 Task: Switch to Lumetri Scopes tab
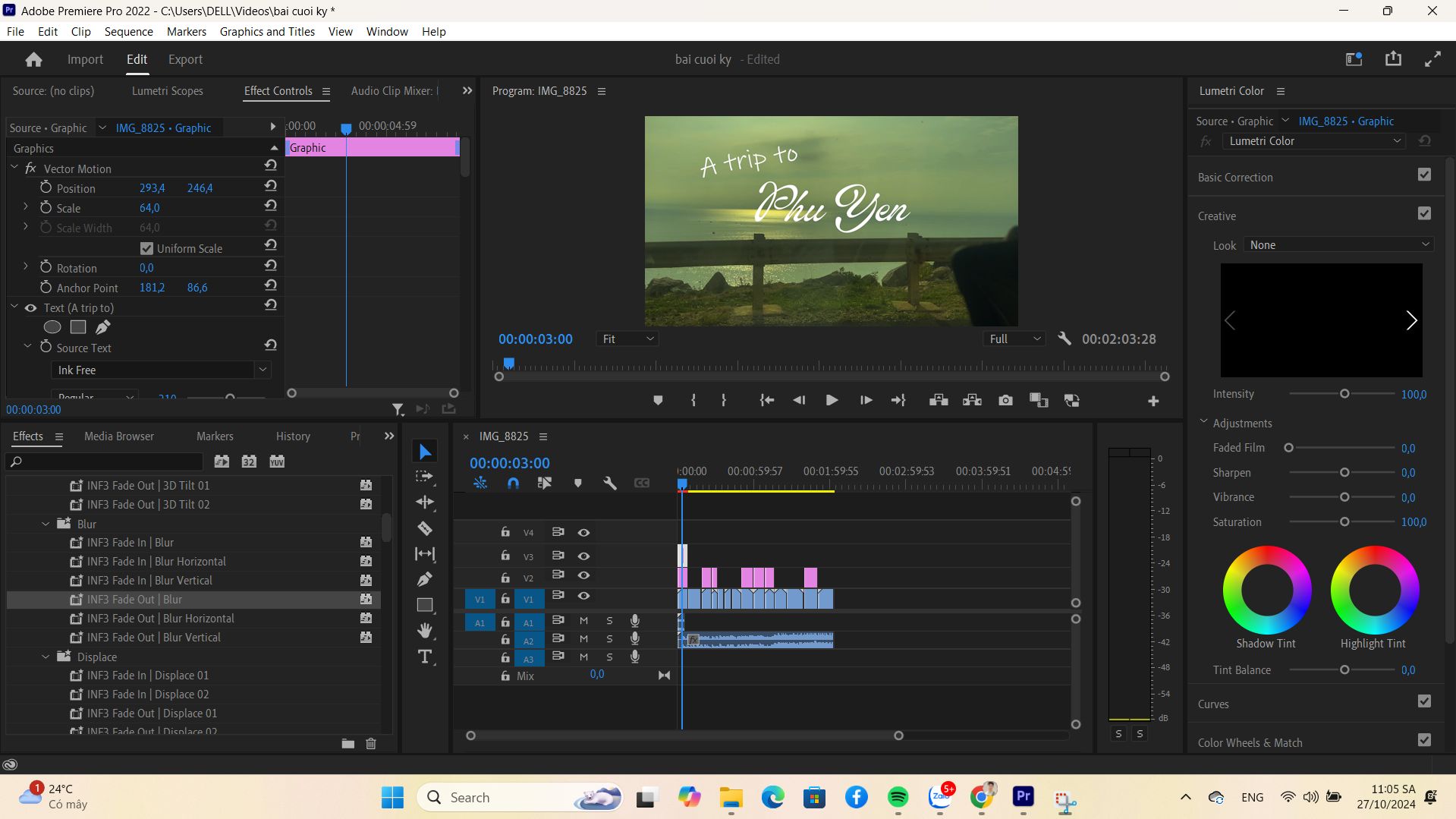pos(168,91)
